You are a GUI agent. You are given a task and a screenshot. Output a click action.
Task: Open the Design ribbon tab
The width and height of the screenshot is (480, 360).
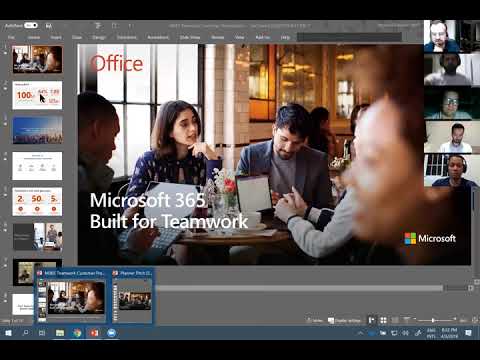(99, 37)
